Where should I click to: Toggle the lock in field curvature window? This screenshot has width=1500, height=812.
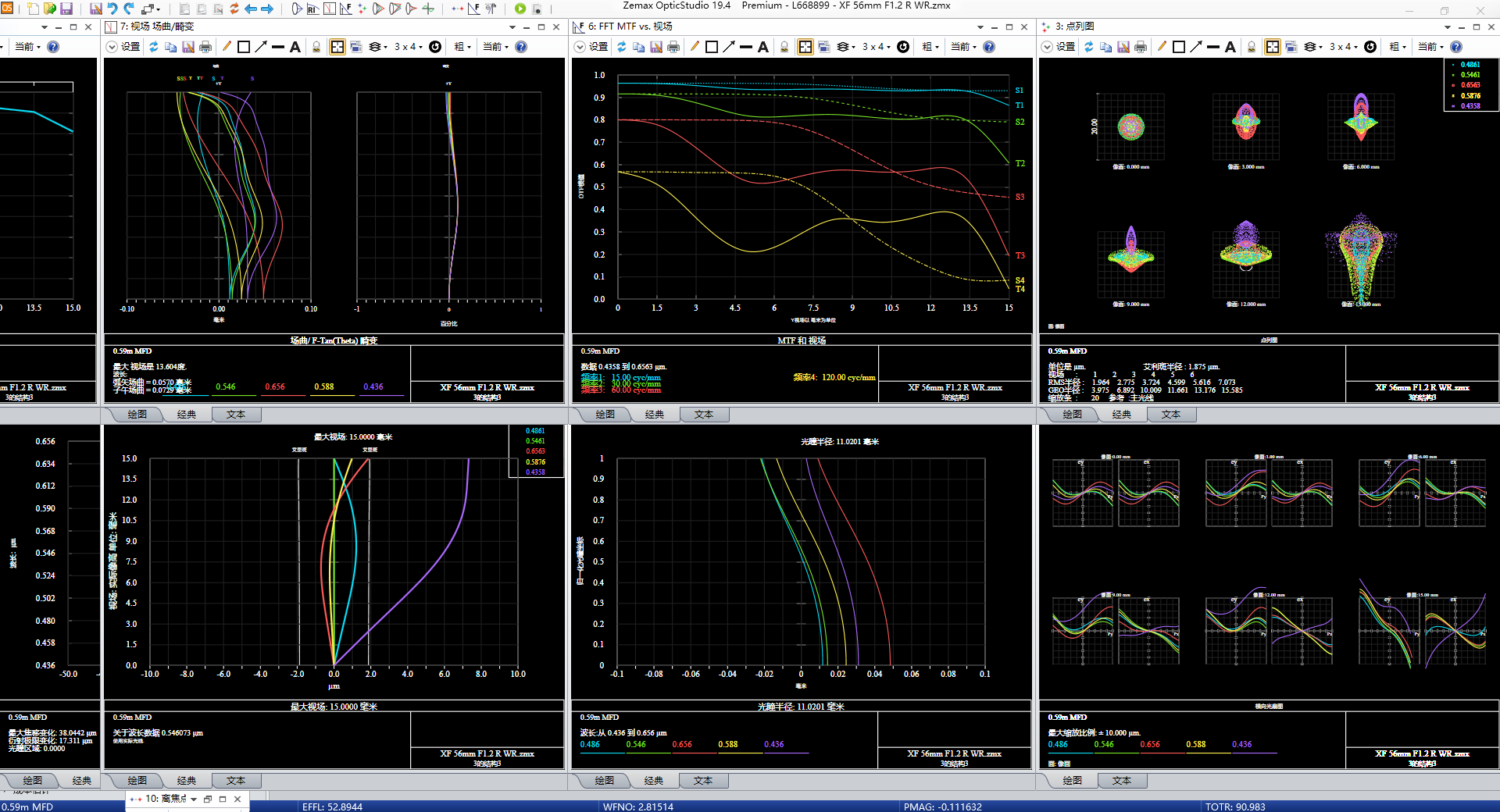pyautogui.click(x=316, y=47)
